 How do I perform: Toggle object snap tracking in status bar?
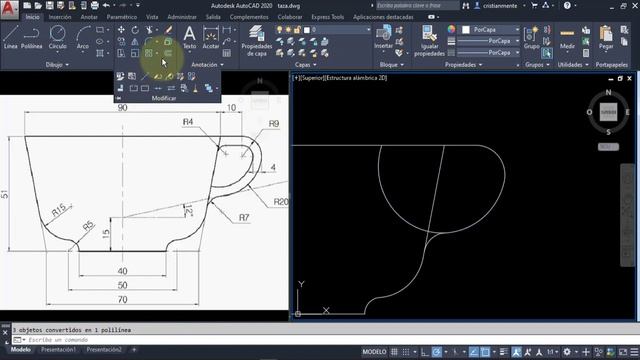[474, 352]
